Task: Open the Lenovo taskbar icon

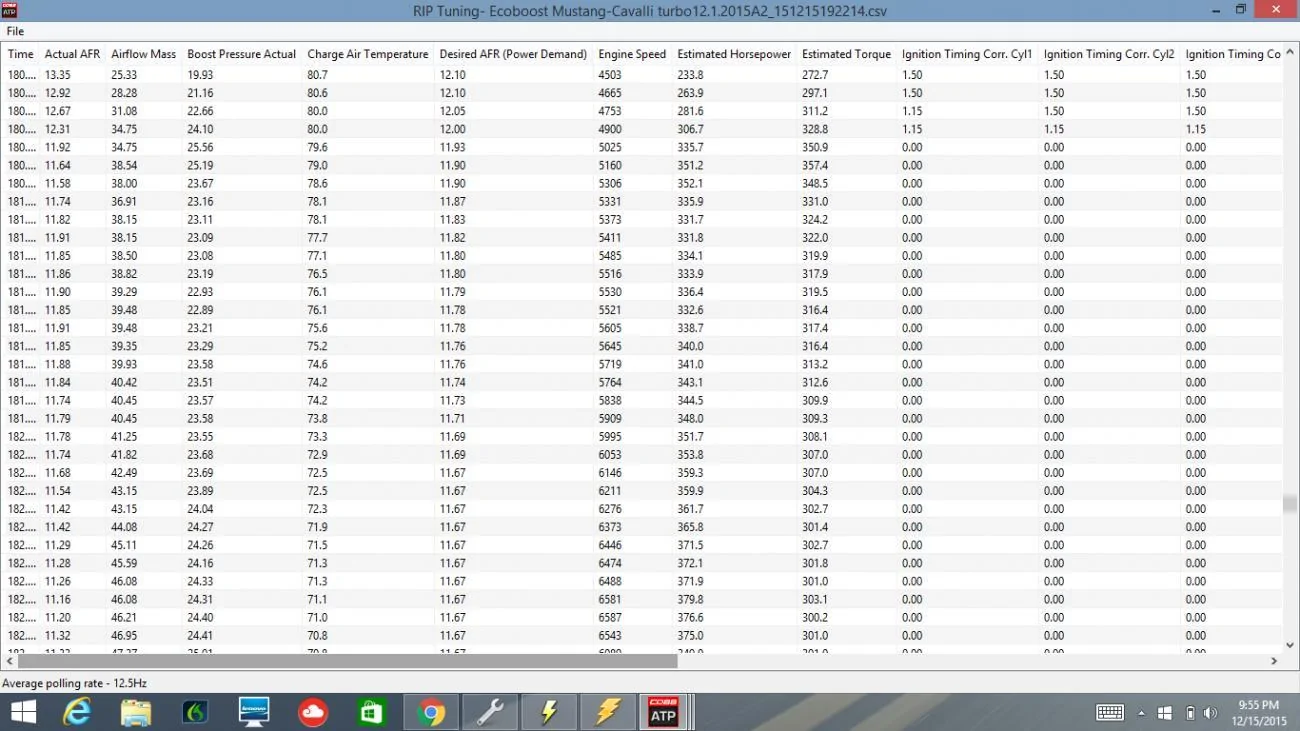Action: click(254, 712)
